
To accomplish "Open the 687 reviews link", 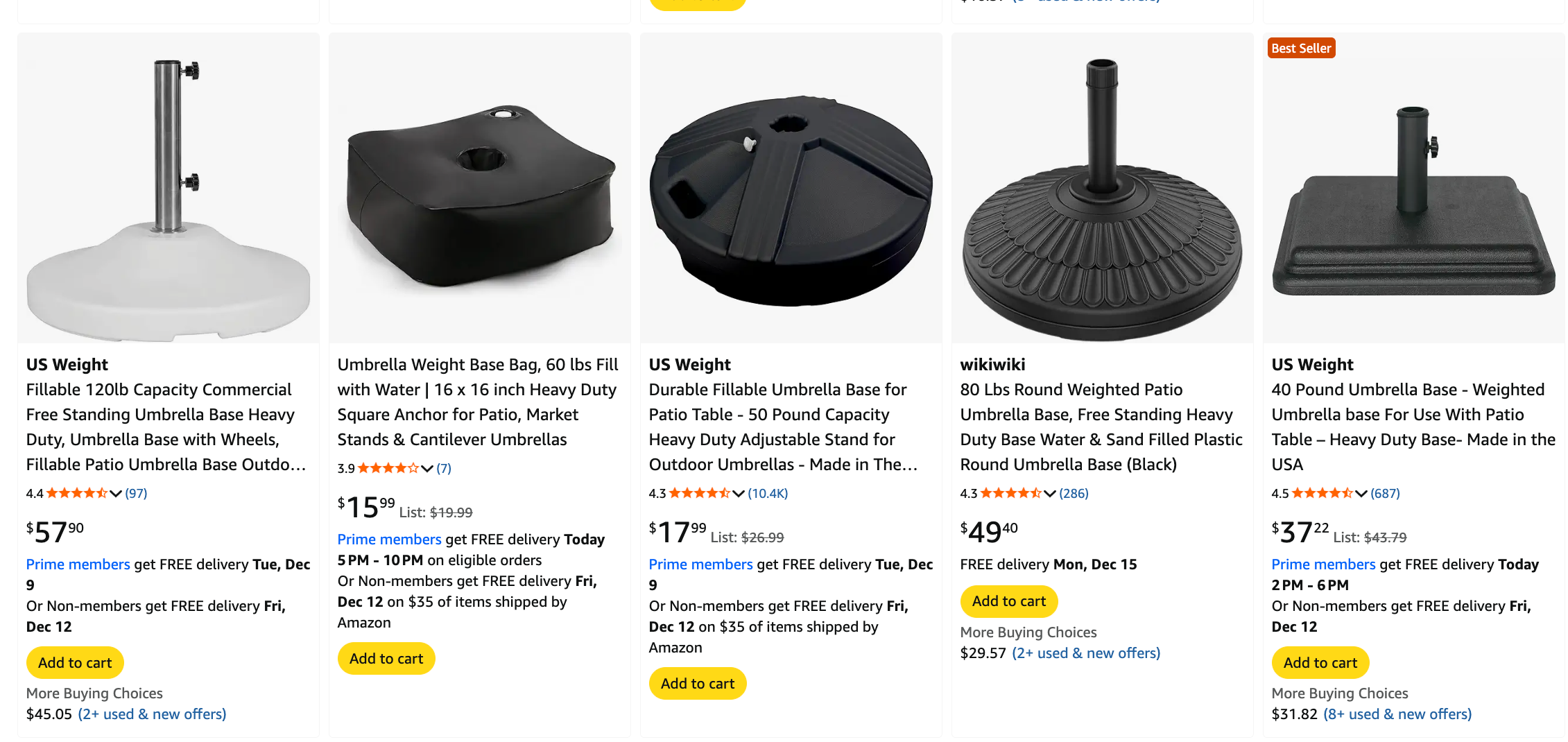I will pyautogui.click(x=1385, y=494).
